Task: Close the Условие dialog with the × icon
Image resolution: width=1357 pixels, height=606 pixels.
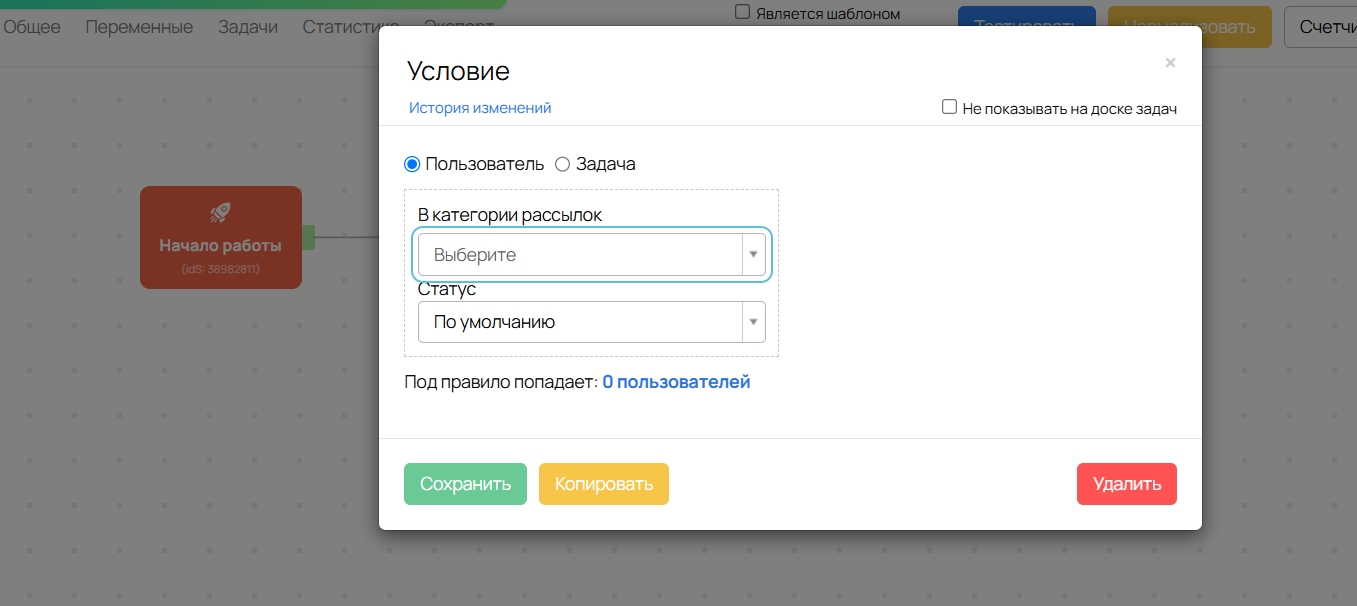Action: pyautogui.click(x=1170, y=63)
